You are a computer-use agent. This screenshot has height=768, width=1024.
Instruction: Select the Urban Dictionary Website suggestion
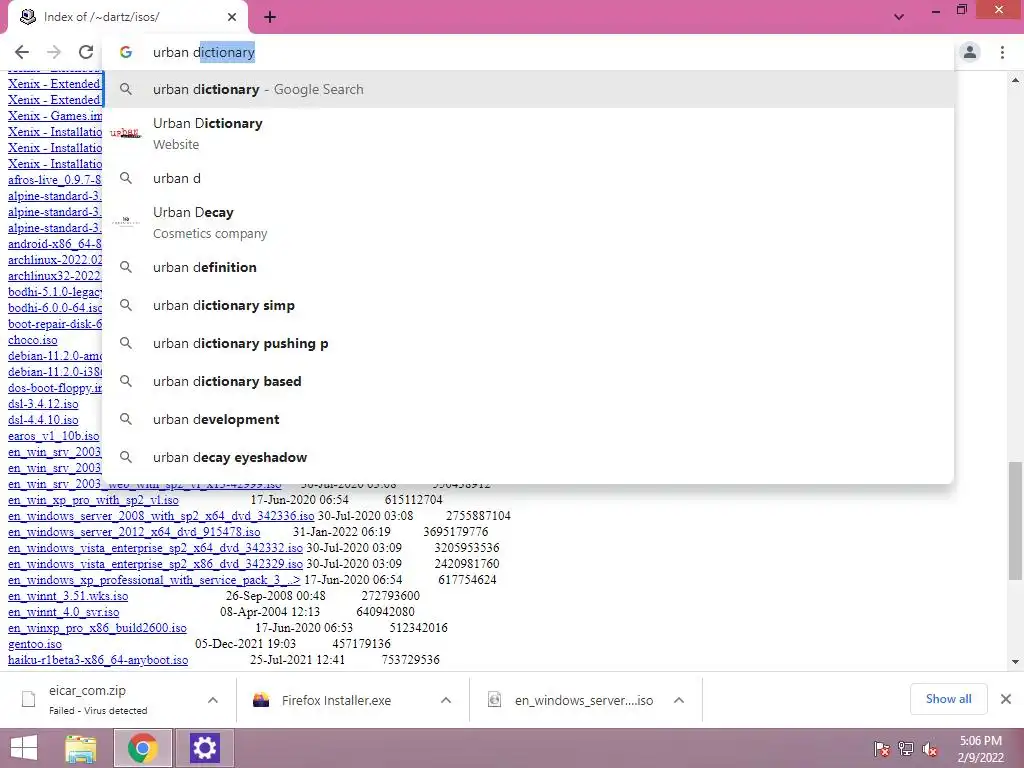(x=529, y=134)
